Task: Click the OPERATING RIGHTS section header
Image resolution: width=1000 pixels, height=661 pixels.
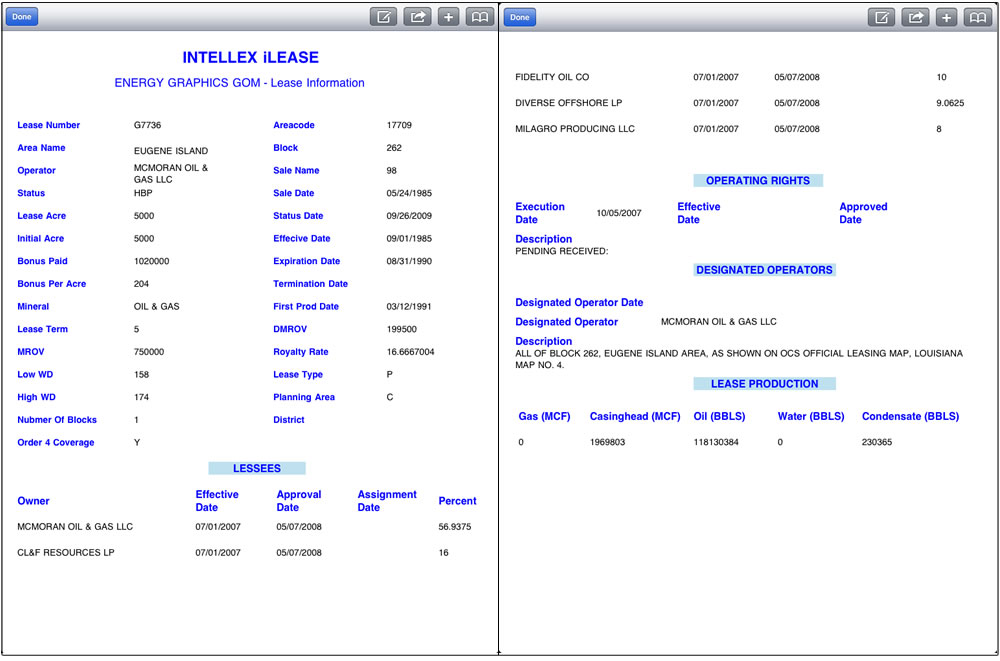Action: pos(758,181)
